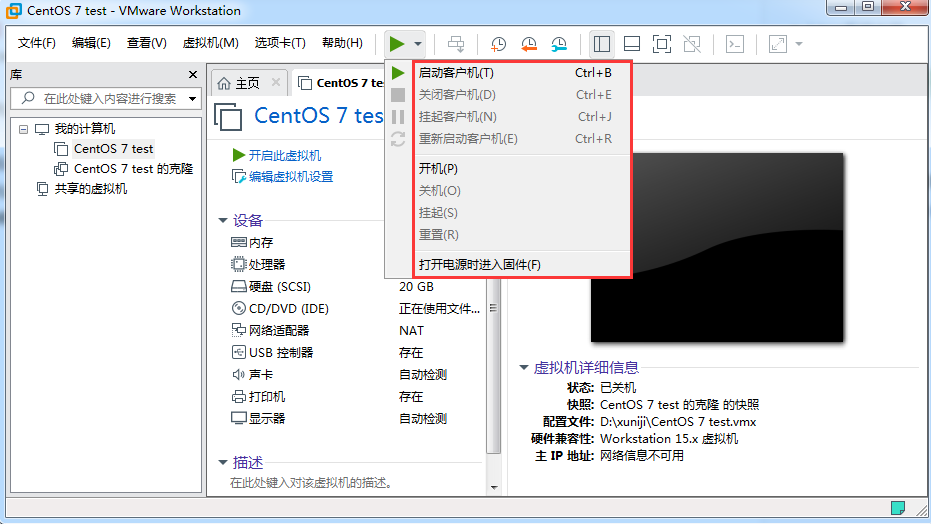Image resolution: width=931 pixels, height=524 pixels.
Task: Click the 已关机 status text
Action: pos(618,388)
